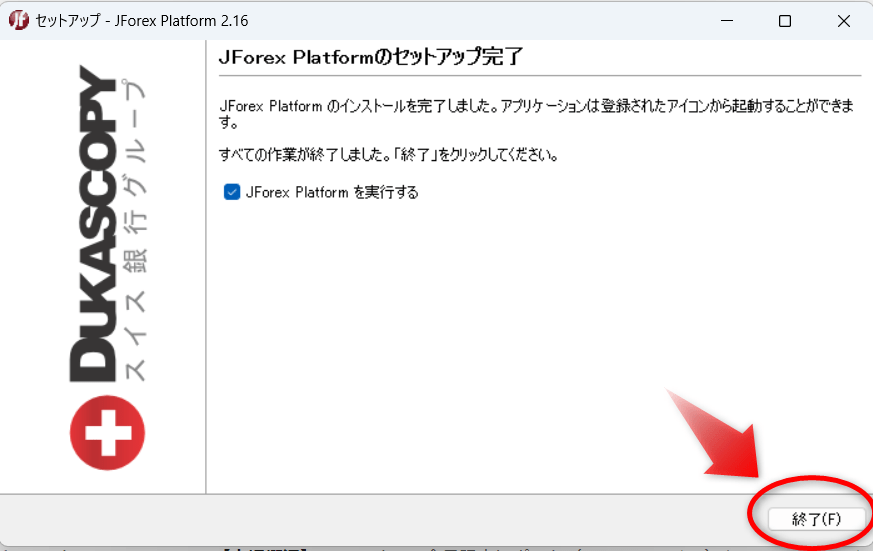Minimize the setup window
This screenshot has width=873, height=551.
(727, 21)
